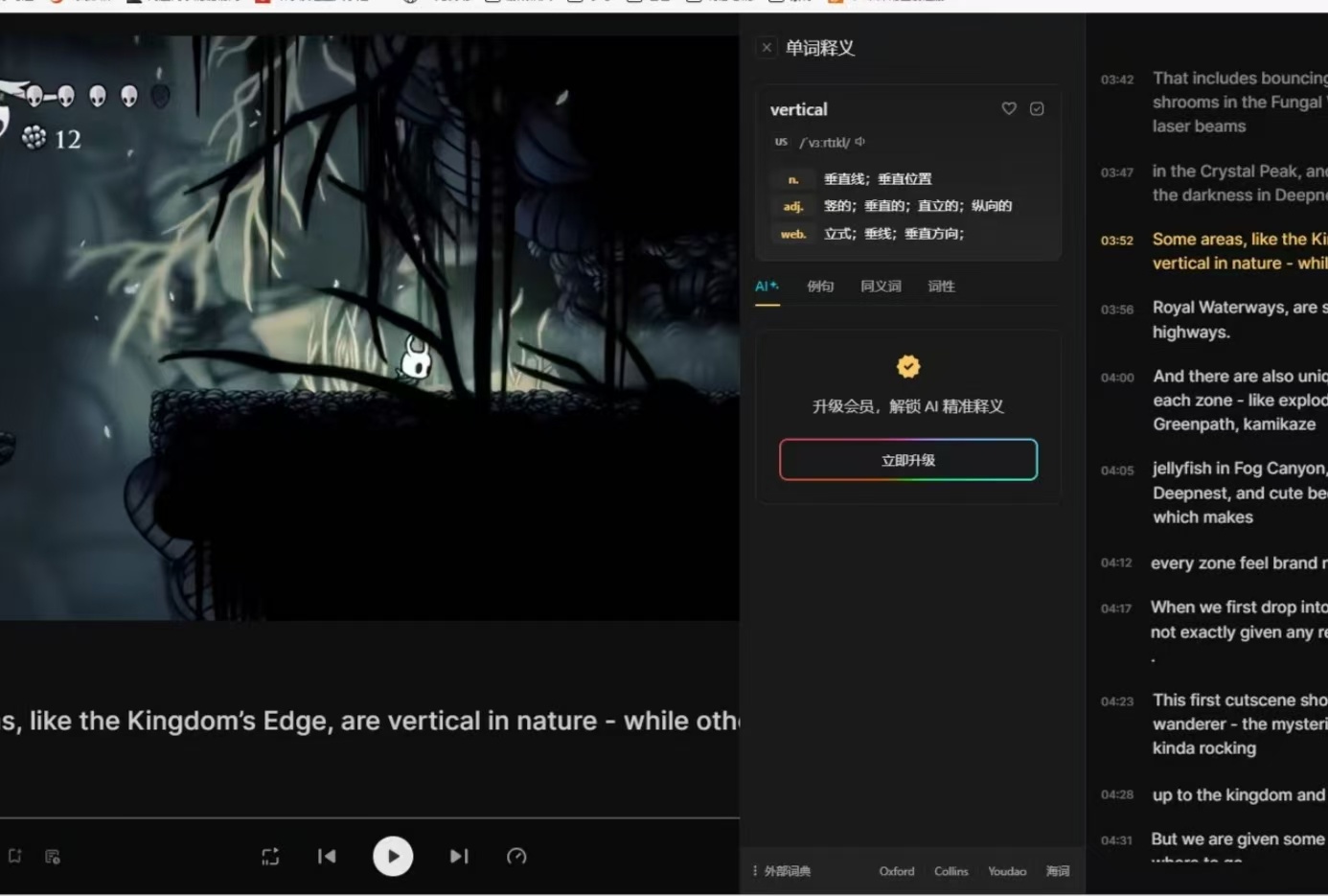Skip to the previous subtitle sentence
This screenshot has height=896, width=1328.
pyautogui.click(x=327, y=857)
